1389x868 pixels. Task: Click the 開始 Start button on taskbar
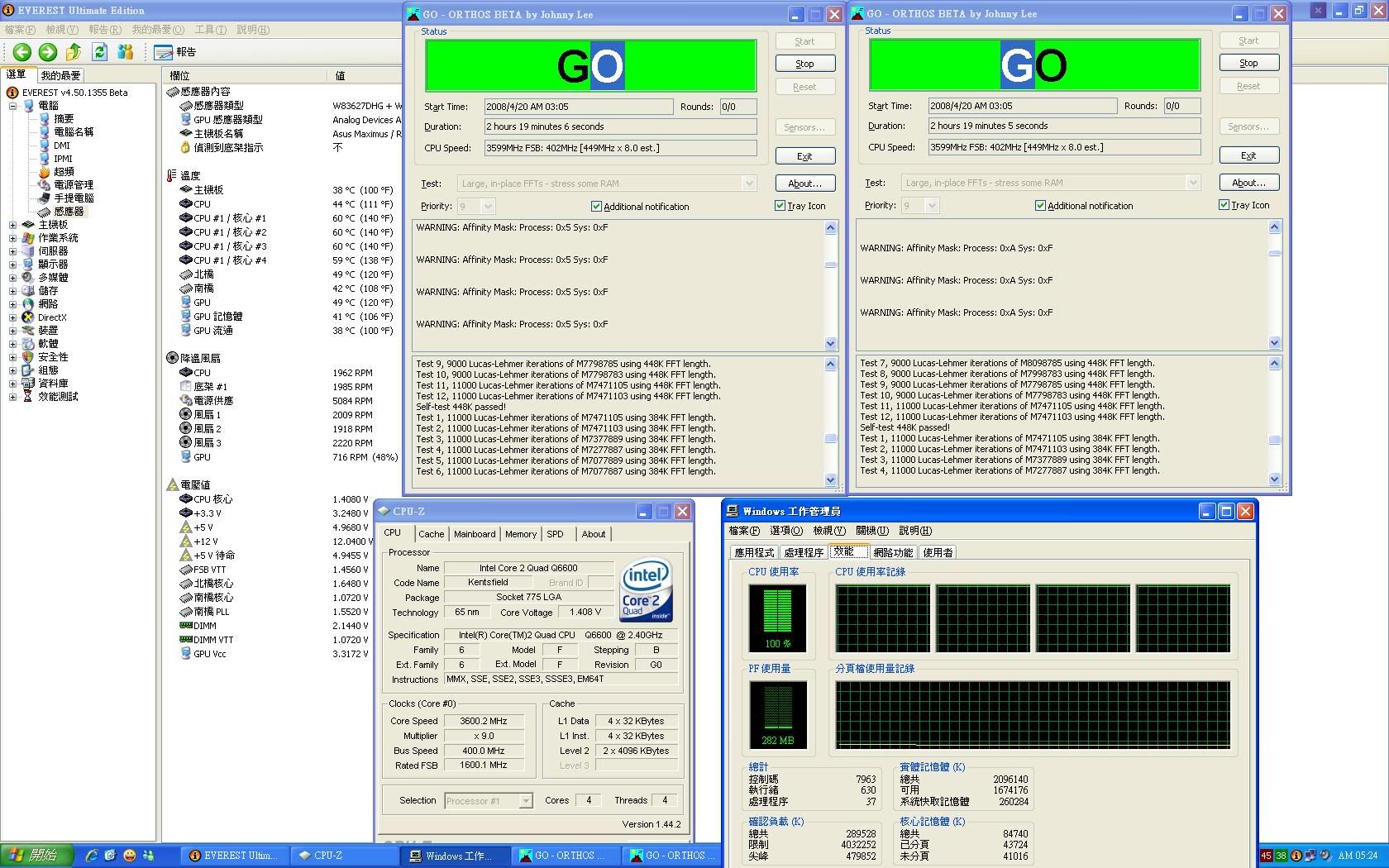36,856
